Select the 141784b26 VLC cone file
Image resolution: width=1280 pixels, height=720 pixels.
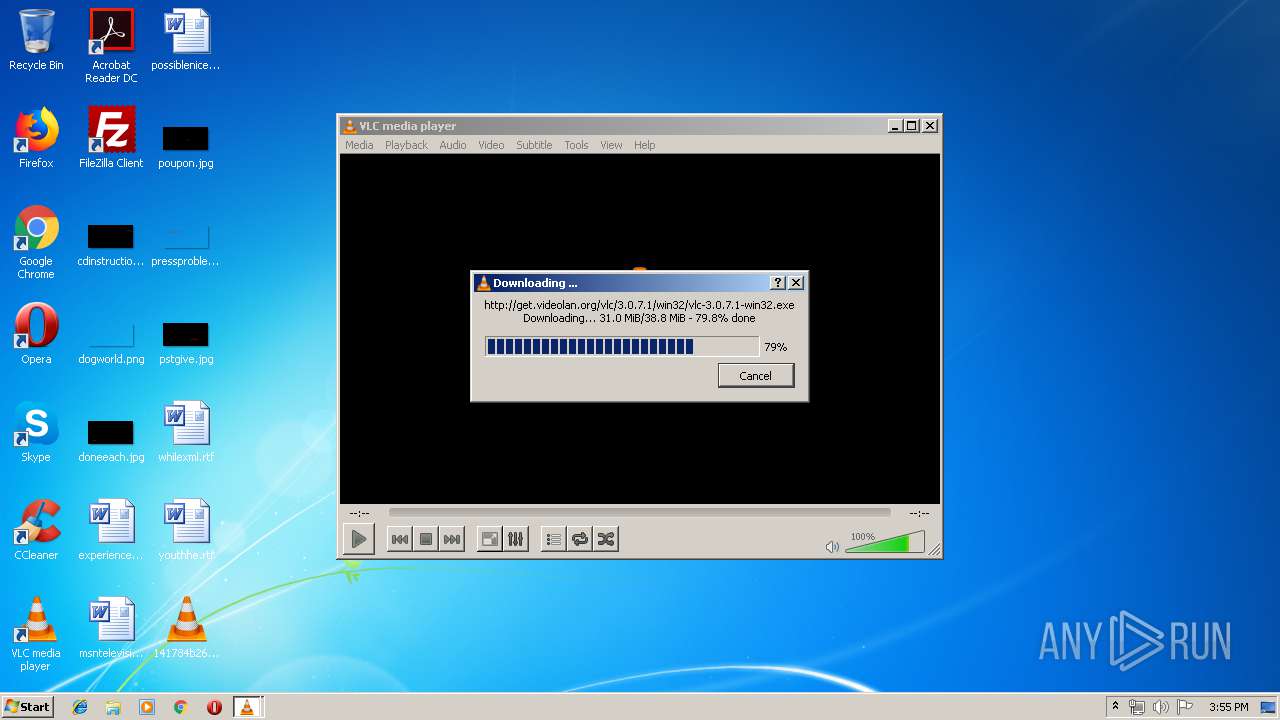tap(186, 628)
